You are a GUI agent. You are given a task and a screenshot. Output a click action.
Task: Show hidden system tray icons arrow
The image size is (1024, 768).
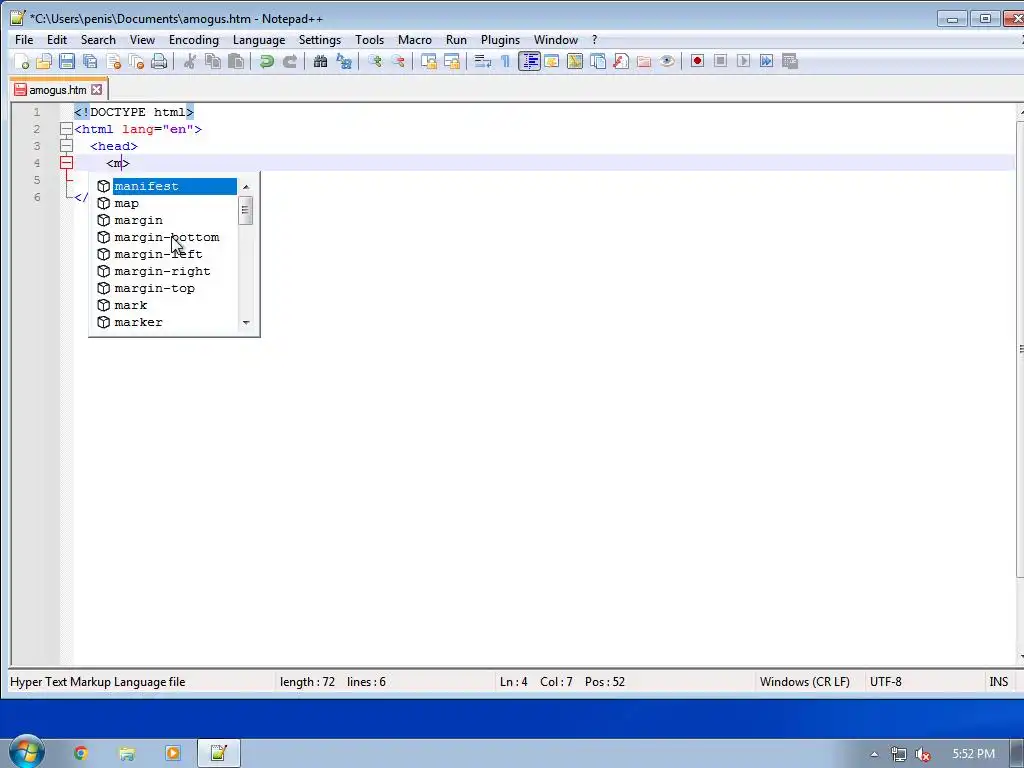tap(874, 754)
